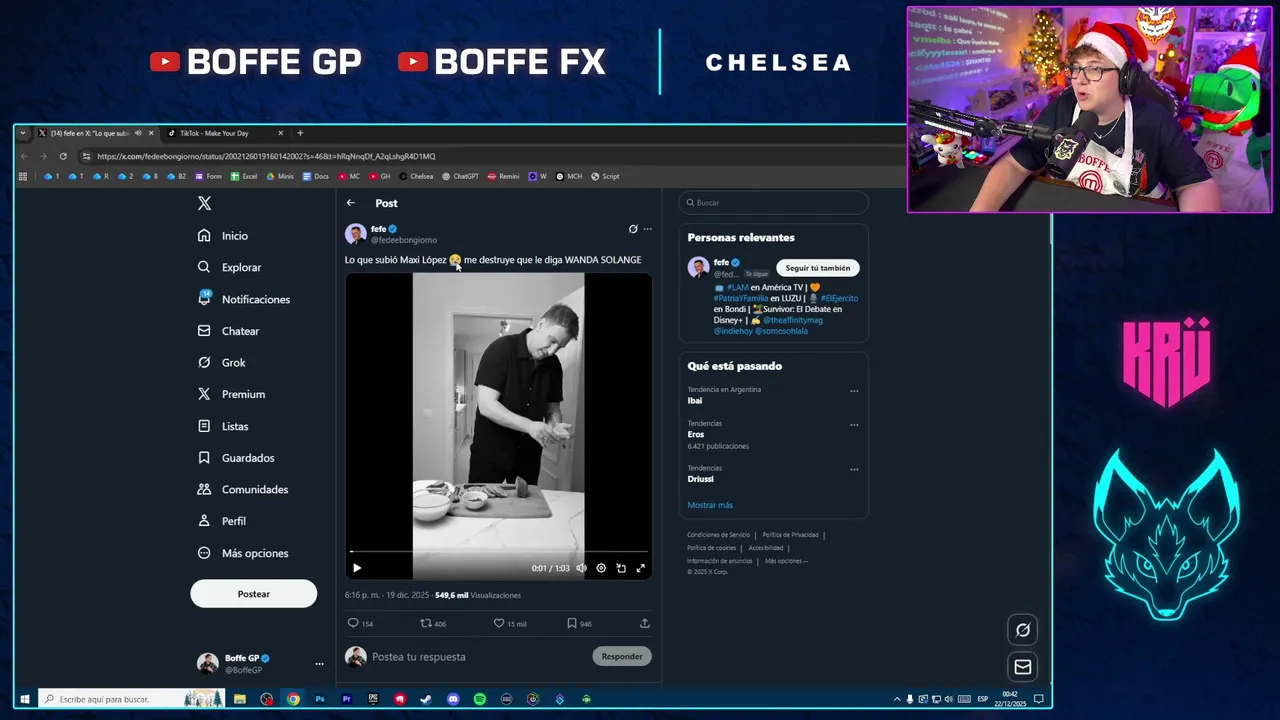Click the Buscar search field

tap(773, 203)
